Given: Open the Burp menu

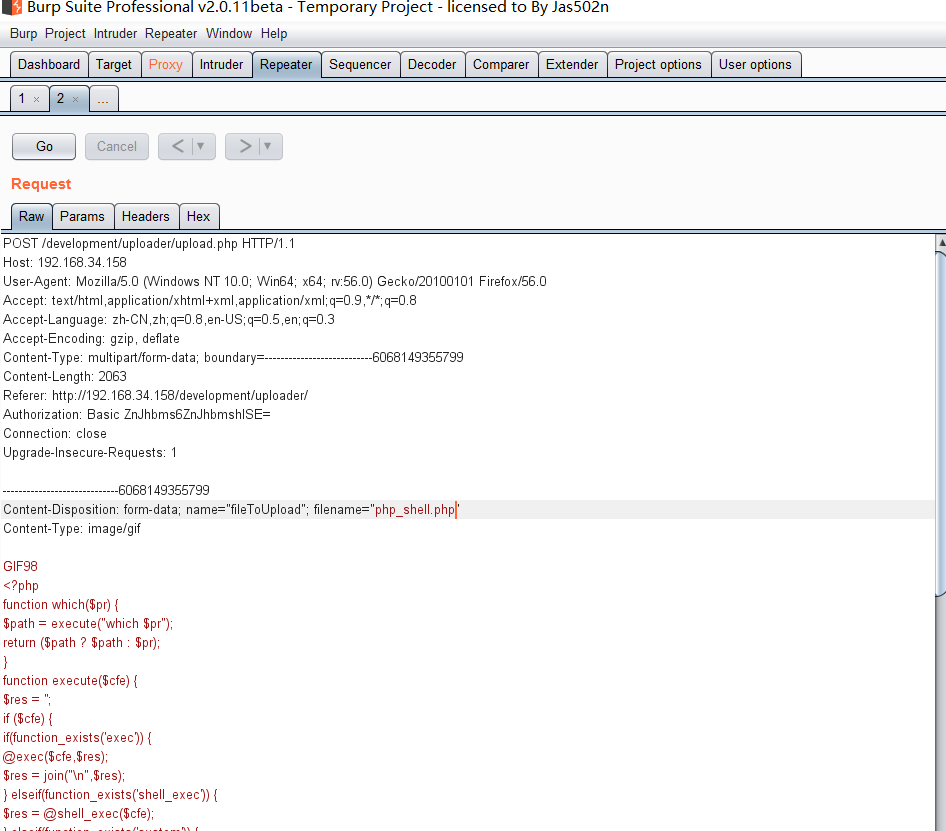Looking at the screenshot, I should click(24, 34).
